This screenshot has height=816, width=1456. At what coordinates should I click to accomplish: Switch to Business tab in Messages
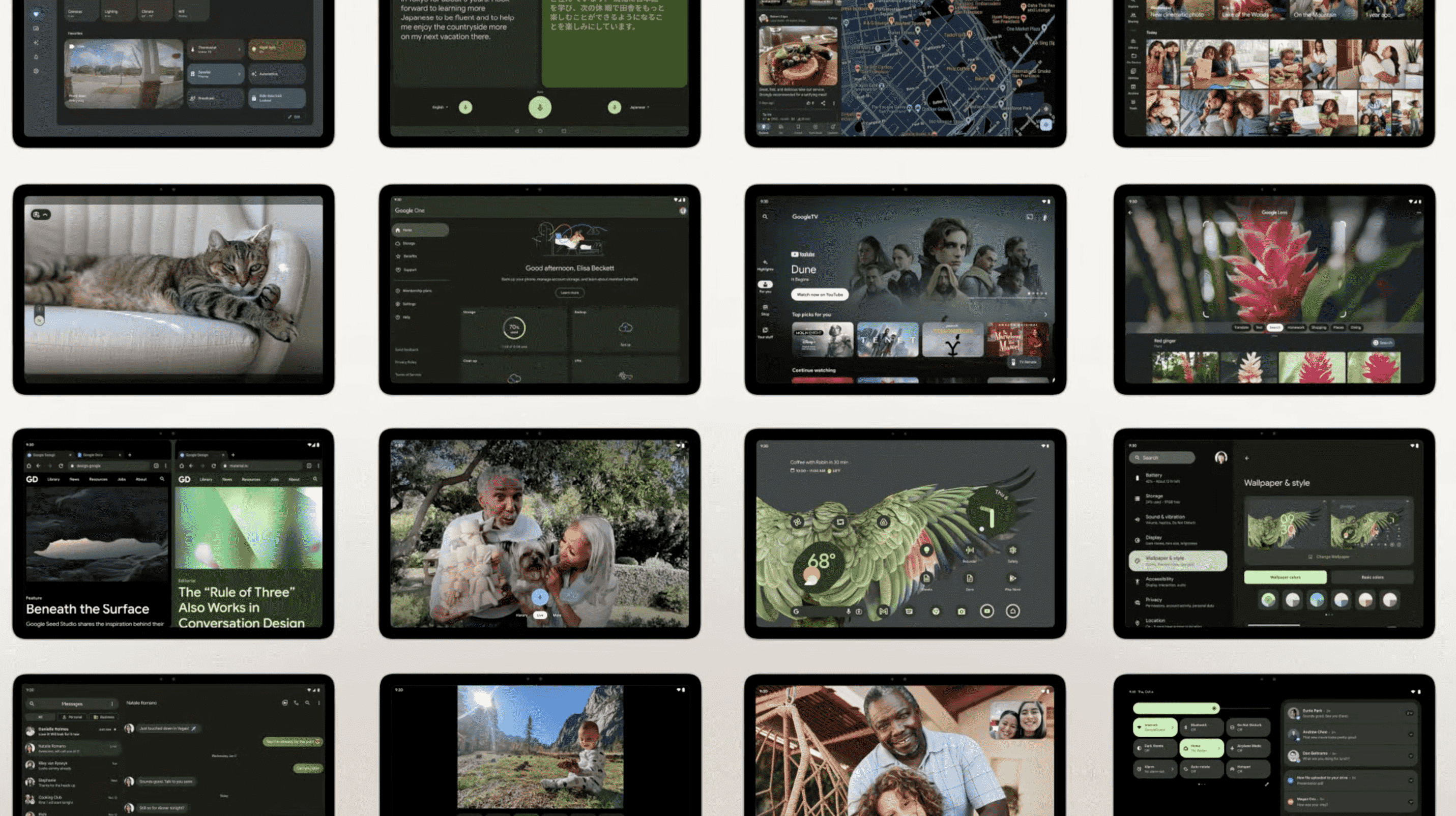click(x=103, y=717)
